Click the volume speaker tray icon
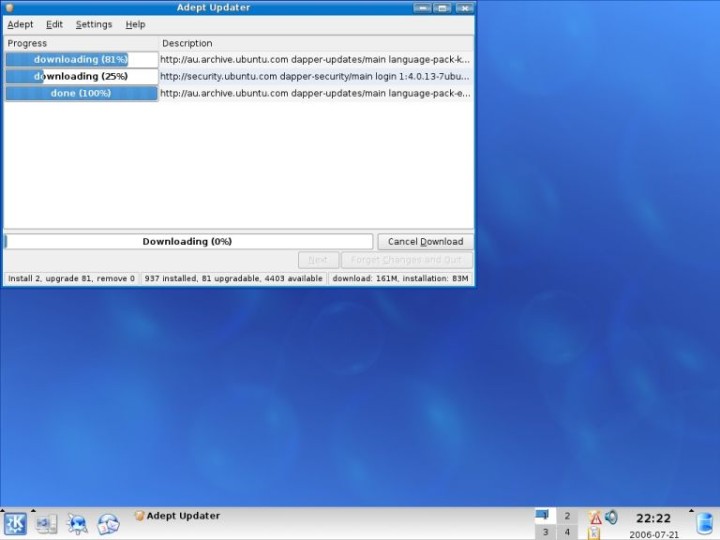Image resolution: width=720 pixels, height=540 pixels. pyautogui.click(x=612, y=517)
